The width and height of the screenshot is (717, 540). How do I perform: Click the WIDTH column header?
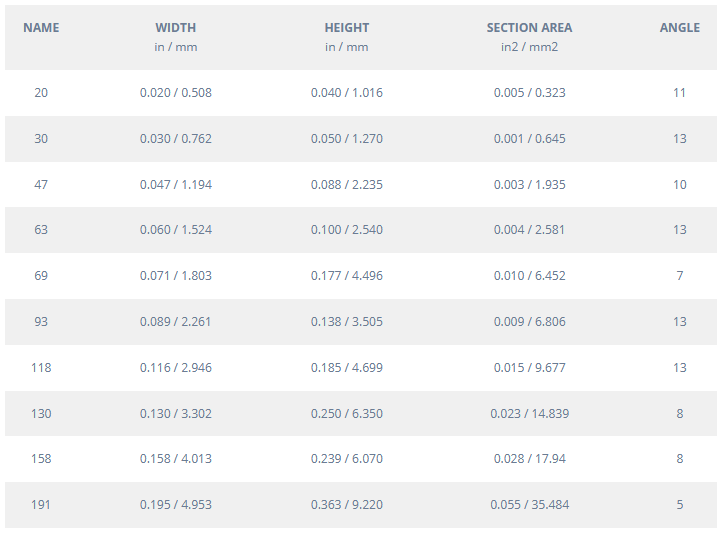(x=175, y=28)
